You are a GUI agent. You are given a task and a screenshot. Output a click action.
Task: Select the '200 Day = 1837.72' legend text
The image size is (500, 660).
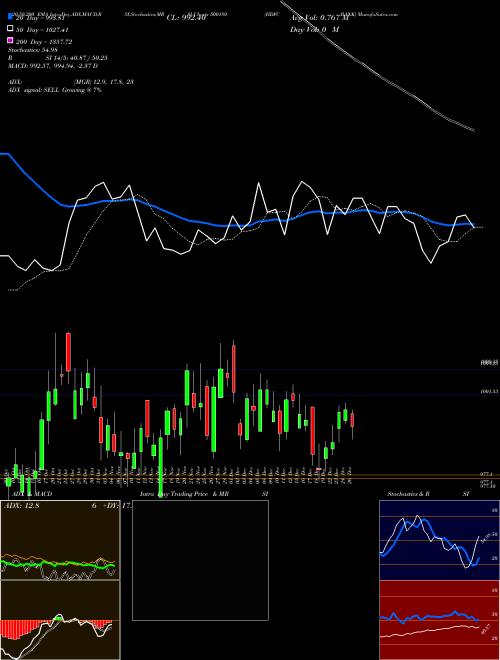[x=44, y=42]
